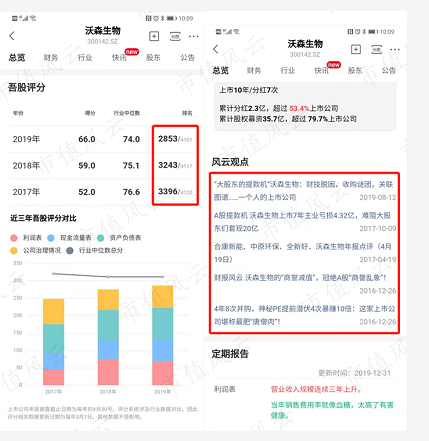Toggle 行业中位数总分 legend swatch
The width and height of the screenshot is (429, 441).
(70, 250)
